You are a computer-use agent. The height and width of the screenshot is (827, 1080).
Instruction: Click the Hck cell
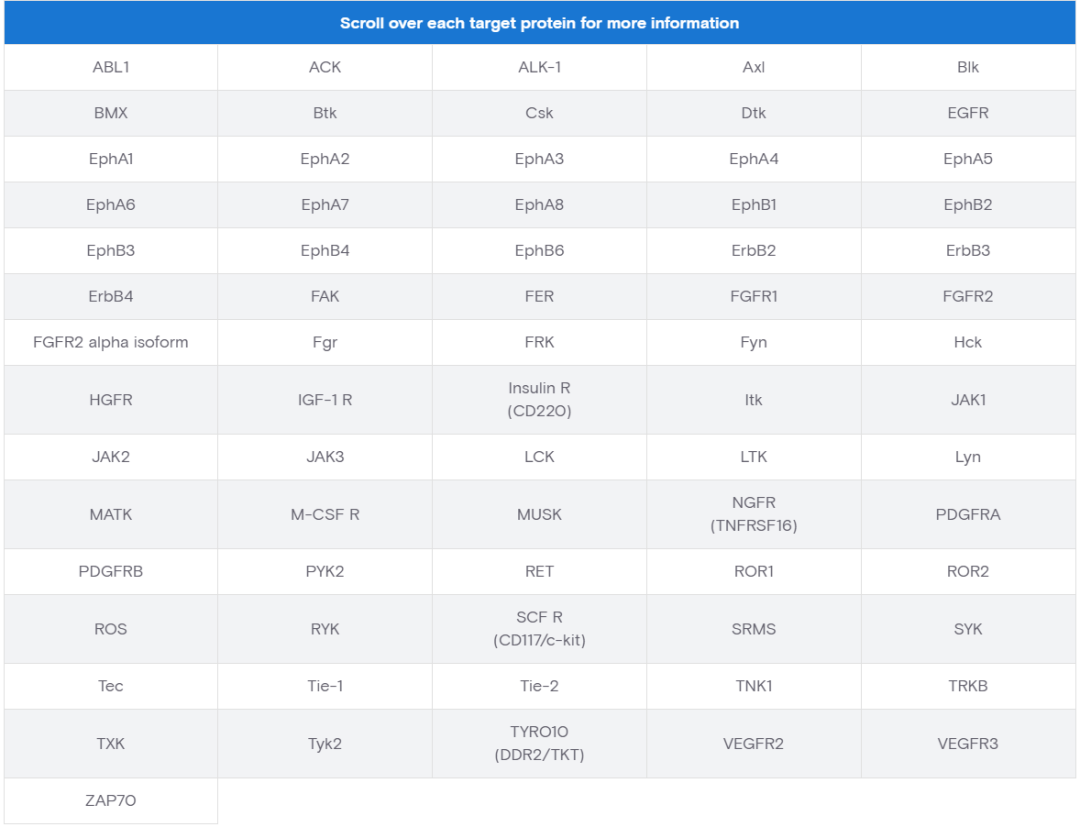tap(968, 342)
